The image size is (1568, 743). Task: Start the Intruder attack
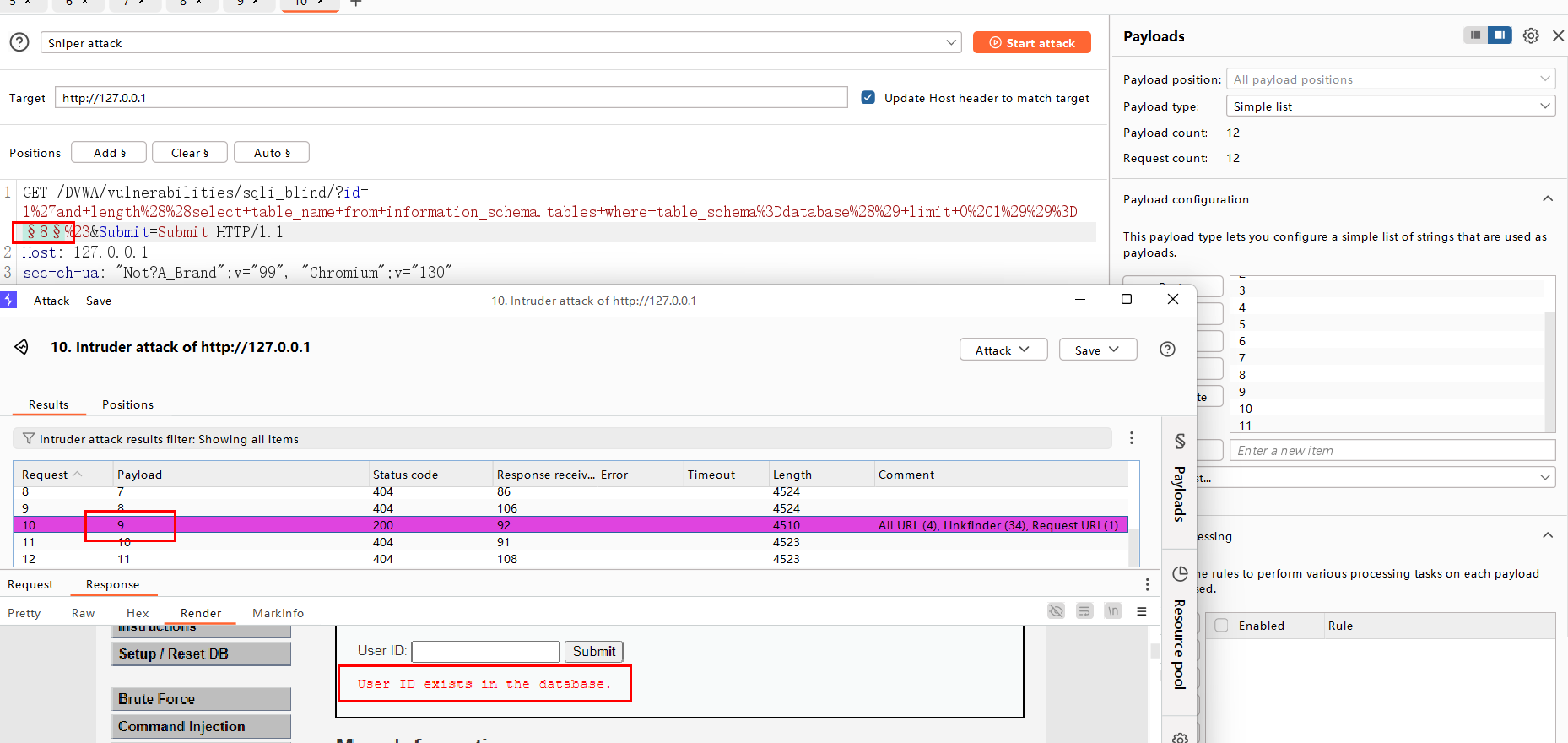pos(1031,42)
